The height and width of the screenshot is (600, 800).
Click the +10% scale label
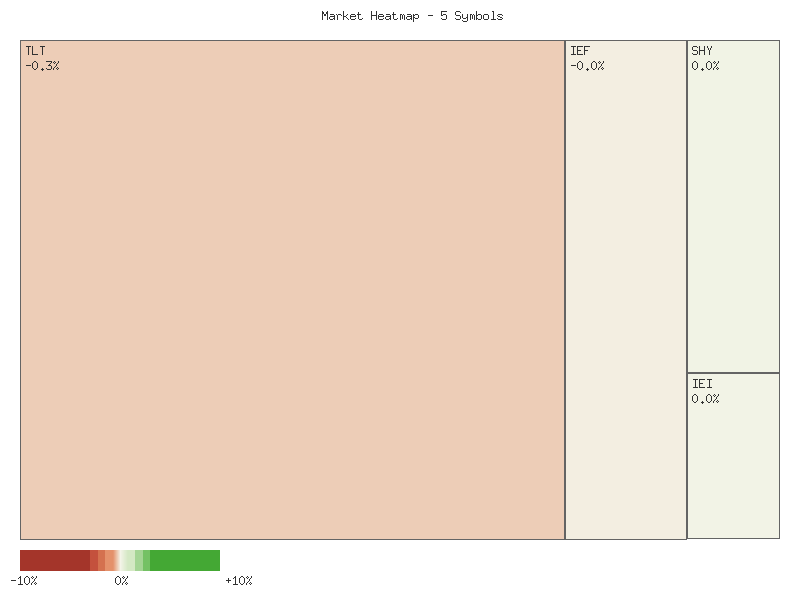pyautogui.click(x=237, y=580)
